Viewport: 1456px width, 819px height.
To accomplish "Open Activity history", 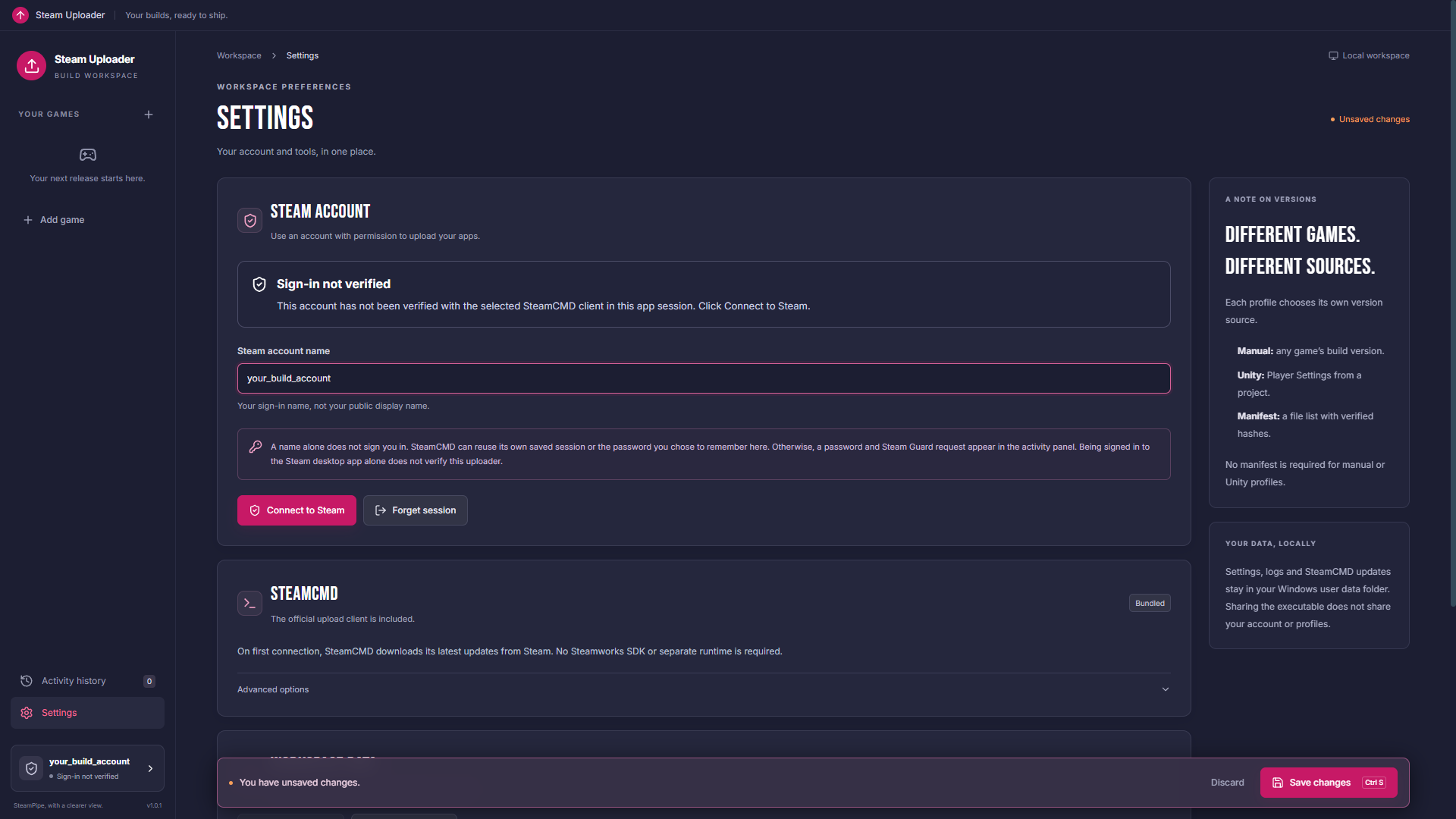I will coord(87,681).
